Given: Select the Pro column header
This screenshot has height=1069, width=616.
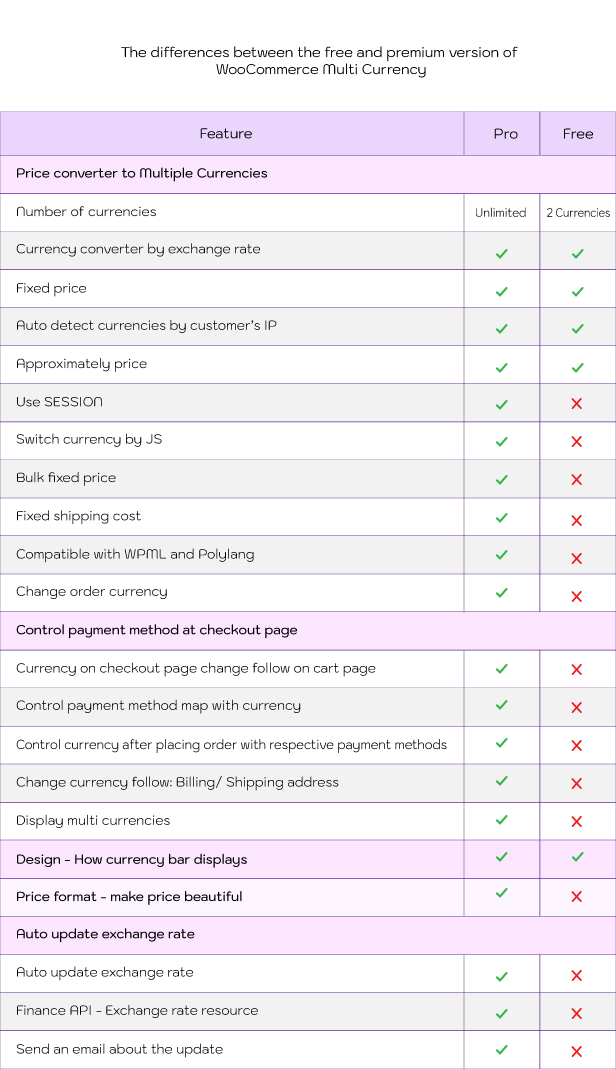Looking at the screenshot, I should [x=506, y=134].
